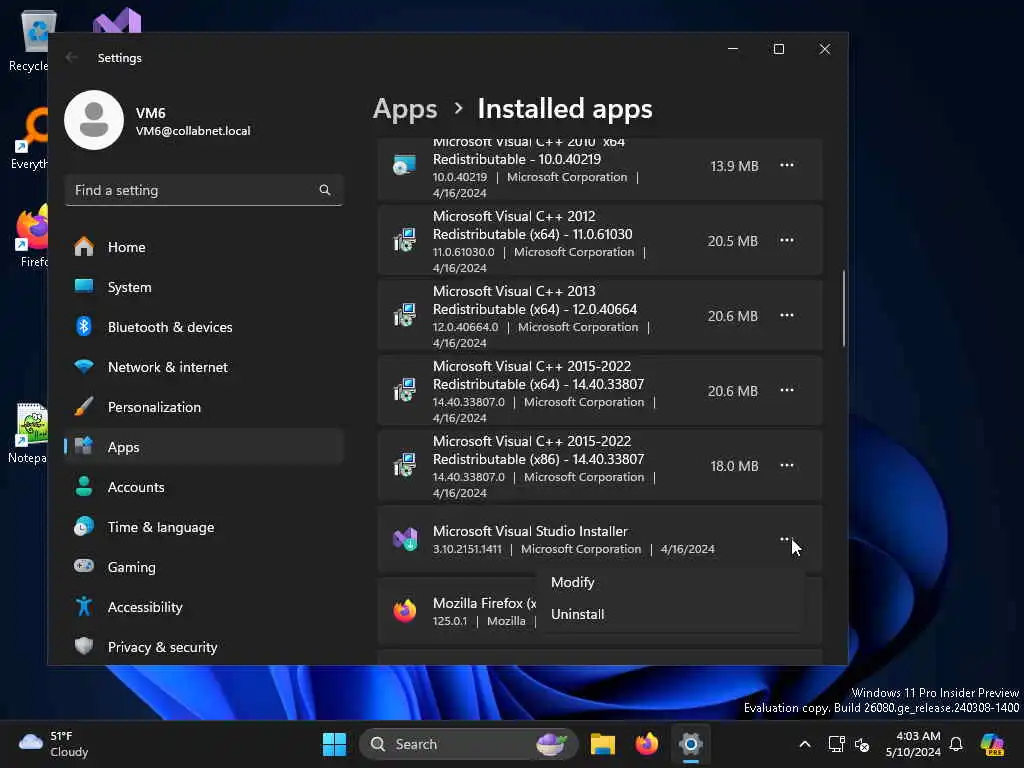1024x768 pixels.
Task: Click the Settings gear in the taskbar
Action: click(690, 744)
